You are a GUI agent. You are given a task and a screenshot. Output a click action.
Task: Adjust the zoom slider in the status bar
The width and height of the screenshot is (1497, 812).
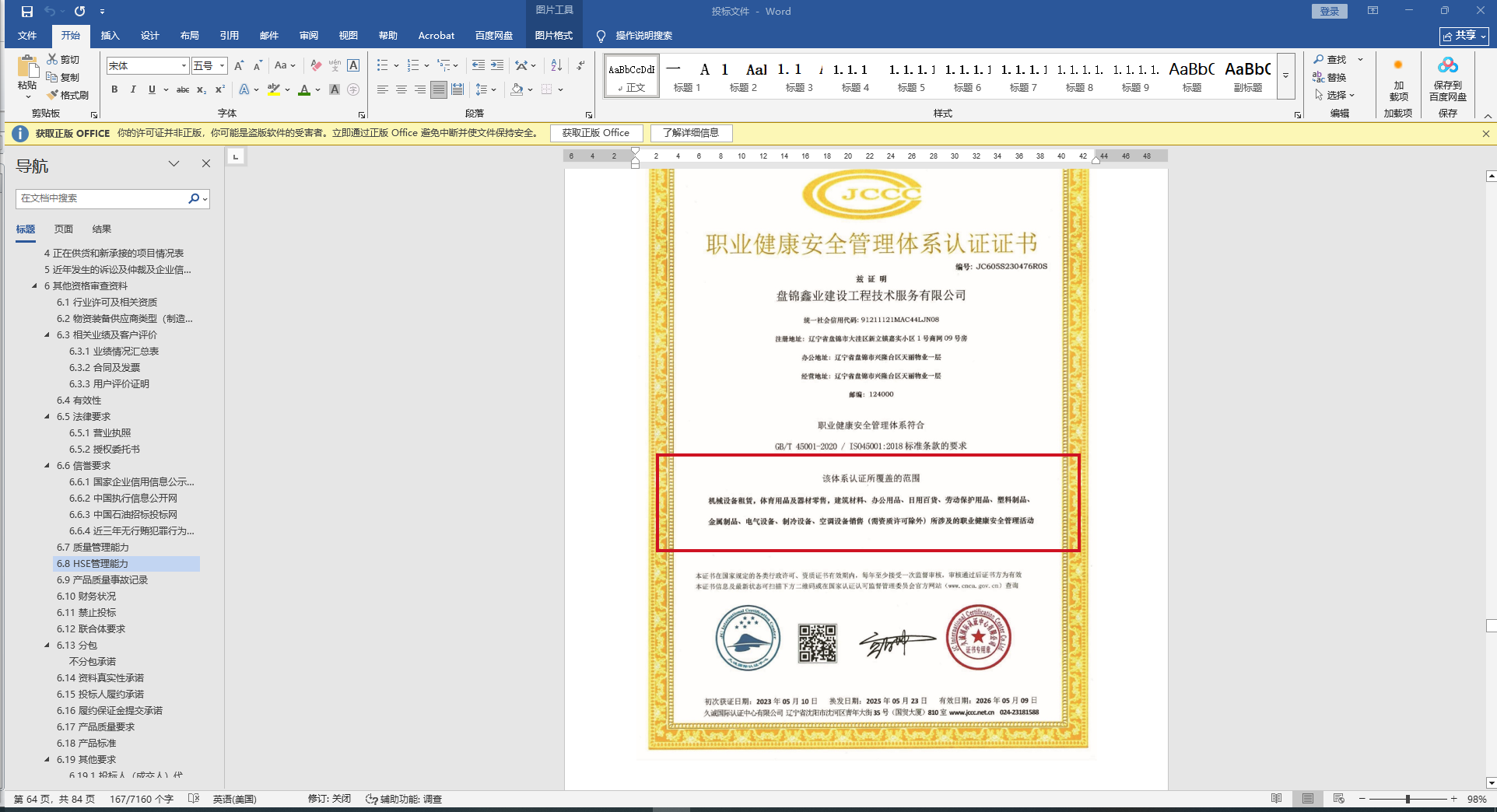tap(1408, 799)
